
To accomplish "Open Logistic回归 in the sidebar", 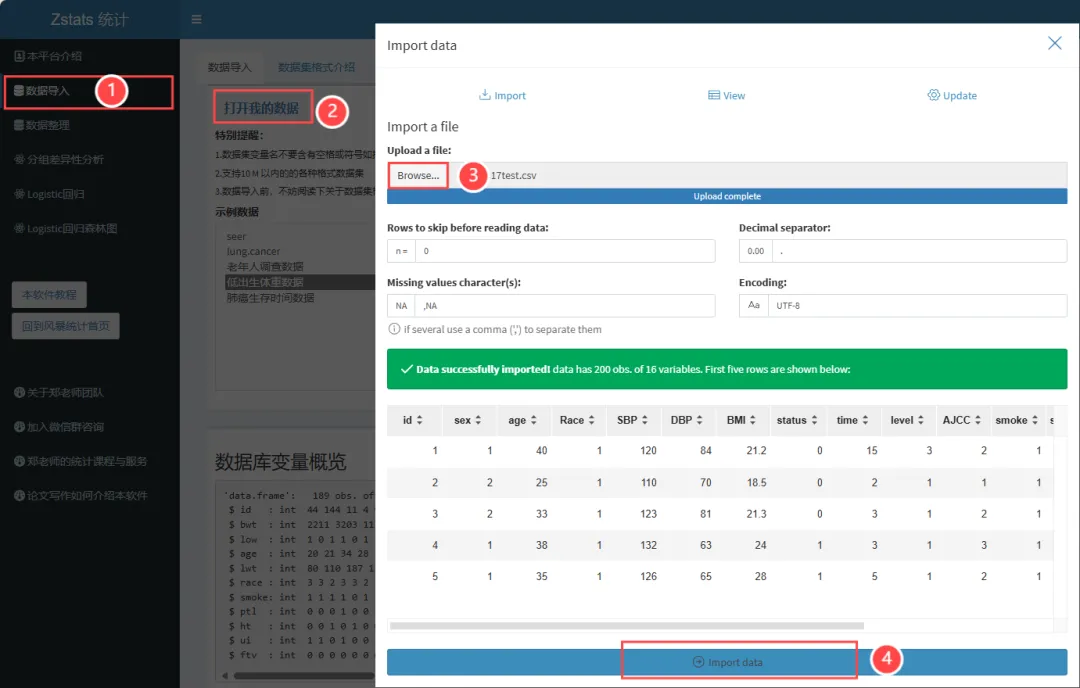I will 50,194.
